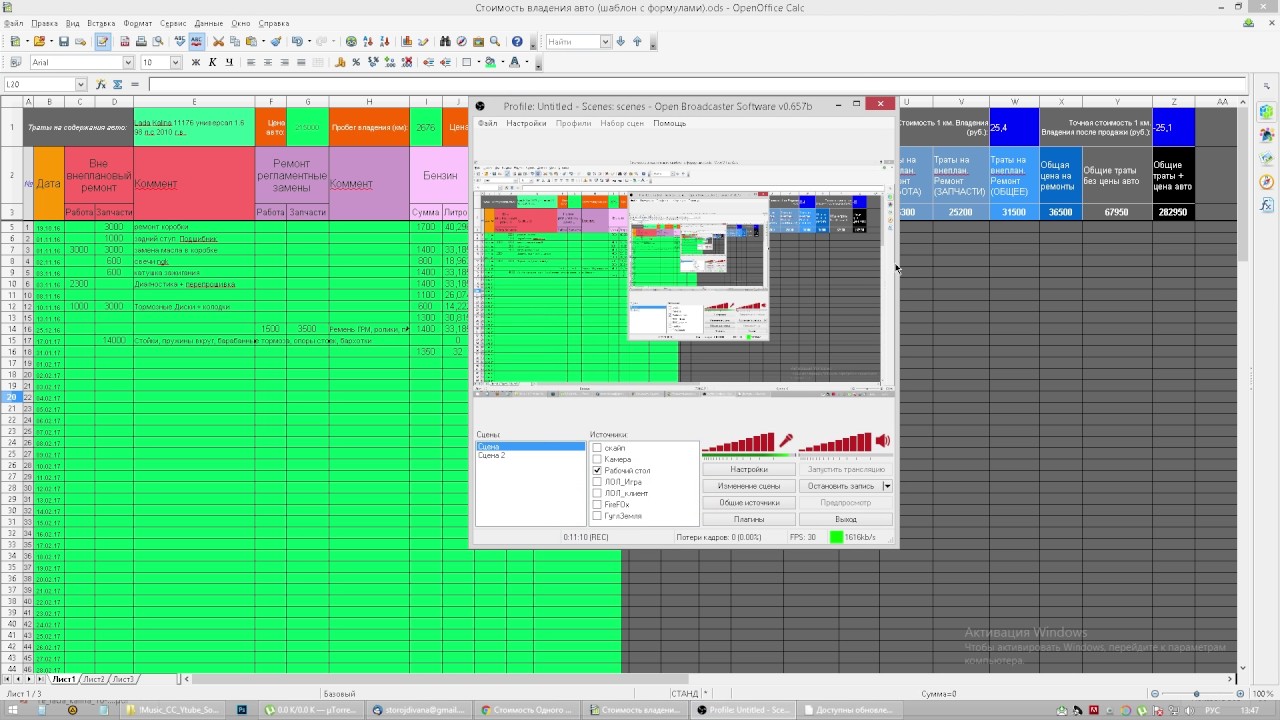Click the Print icon in Calc toolbar
1280x720 pixels.
pyautogui.click(x=141, y=42)
